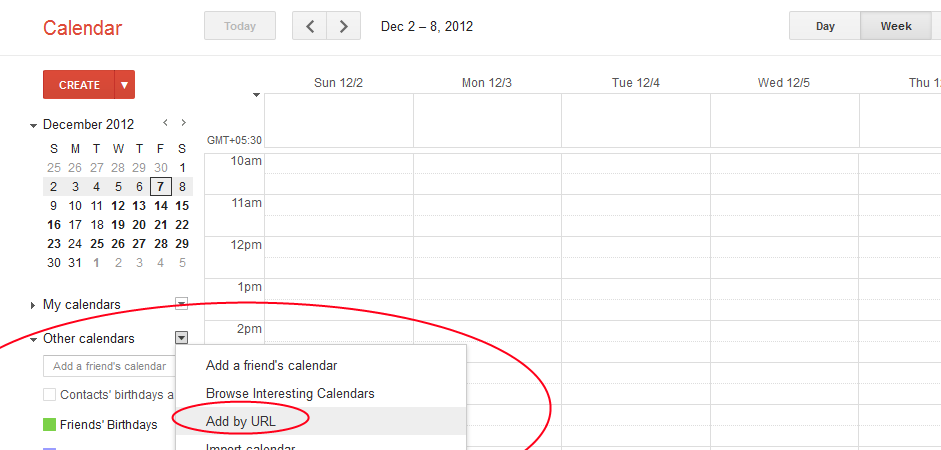The image size is (941, 450).
Task: Toggle the Contacts' birthdays calendar checkbox
Action: 49,394
